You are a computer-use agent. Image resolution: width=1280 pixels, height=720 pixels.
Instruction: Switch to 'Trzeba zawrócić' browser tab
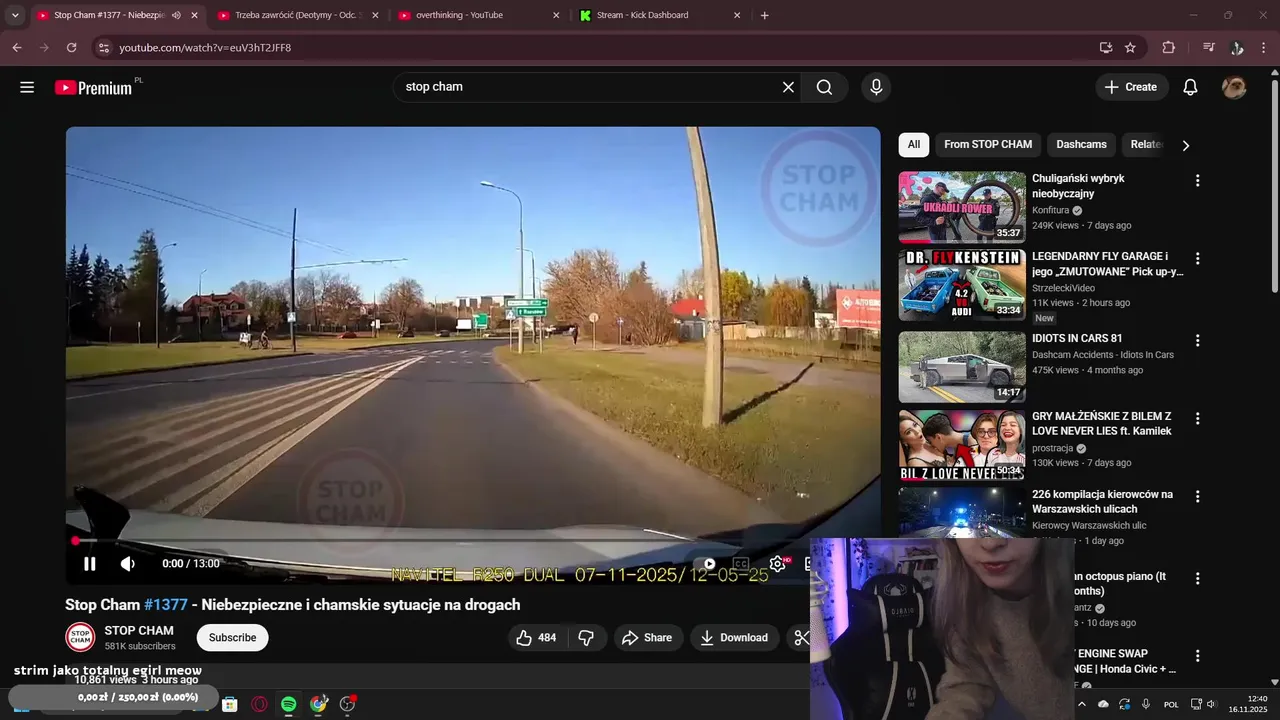tap(297, 15)
